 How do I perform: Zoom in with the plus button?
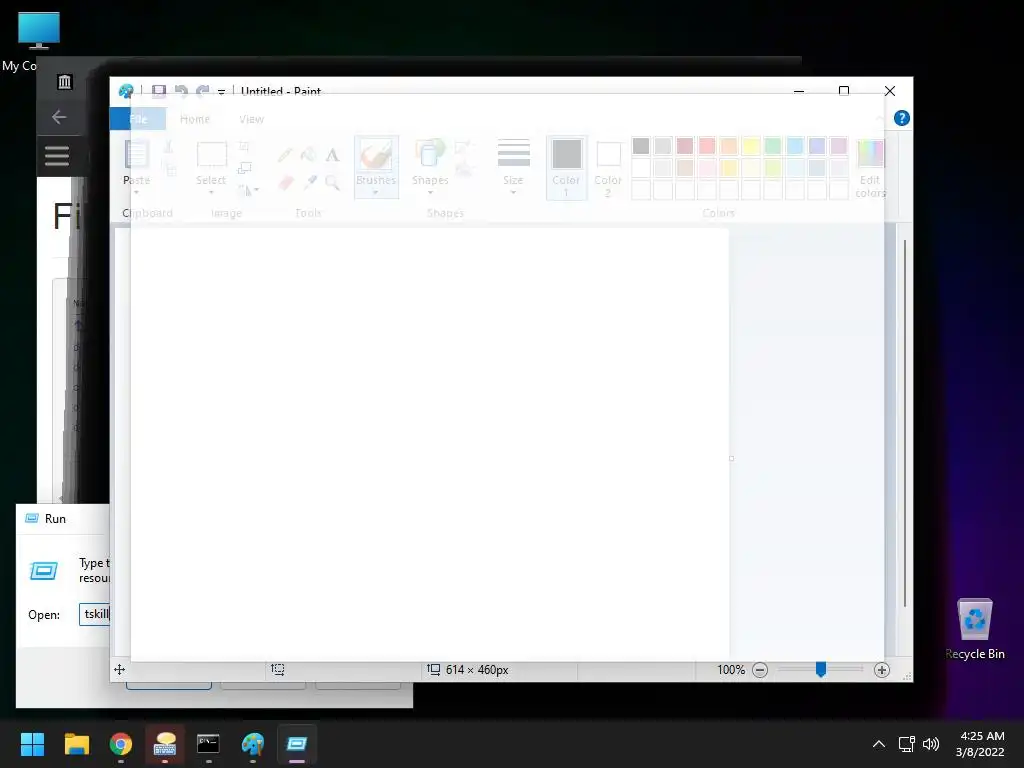pos(882,669)
